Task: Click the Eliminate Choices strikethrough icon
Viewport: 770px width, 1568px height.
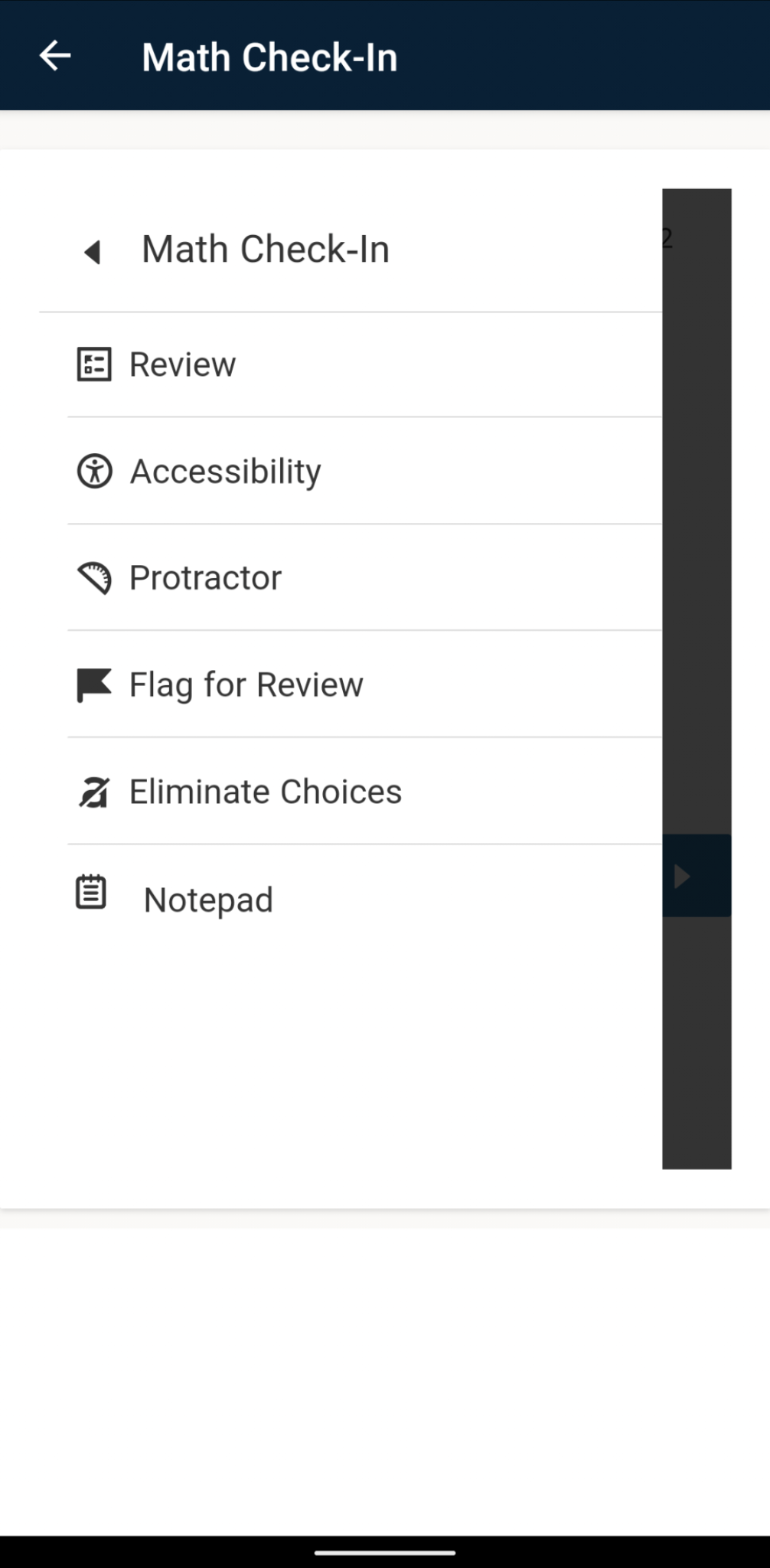Action: click(94, 792)
